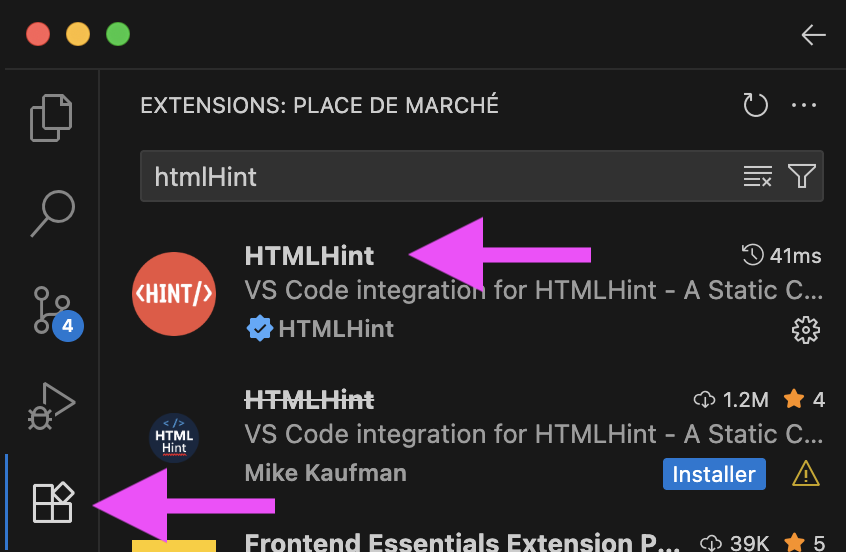Screen dimensions: 846x552
Task: Go back with the left arrow icon
Action: [813, 35]
